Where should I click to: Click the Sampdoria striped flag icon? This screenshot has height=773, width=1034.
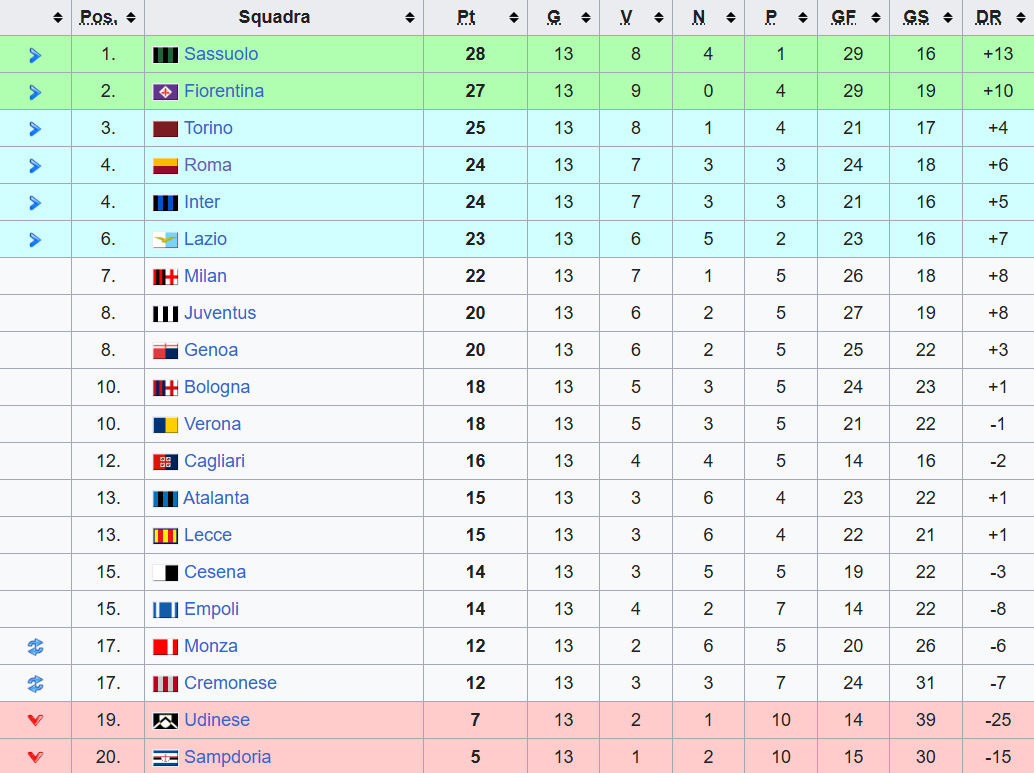[165, 758]
